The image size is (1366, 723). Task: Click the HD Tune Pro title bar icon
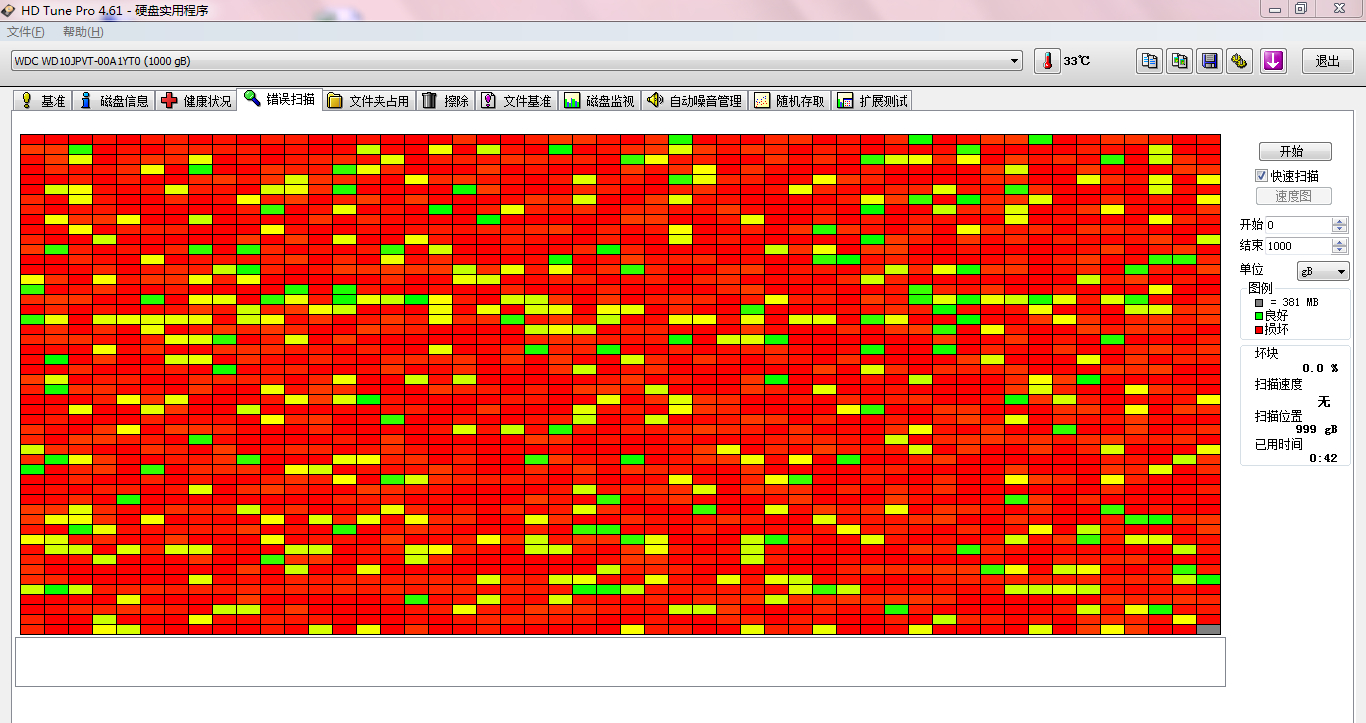9,9
